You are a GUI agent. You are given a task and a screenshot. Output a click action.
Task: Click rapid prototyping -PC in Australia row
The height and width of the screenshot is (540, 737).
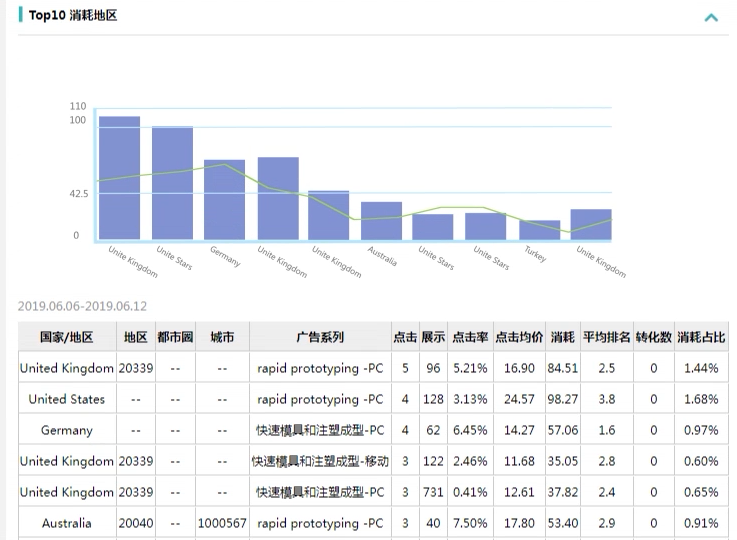(320, 523)
